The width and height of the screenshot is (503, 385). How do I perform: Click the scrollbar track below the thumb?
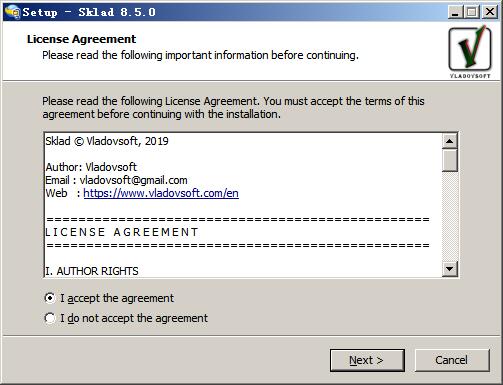tap(450, 216)
